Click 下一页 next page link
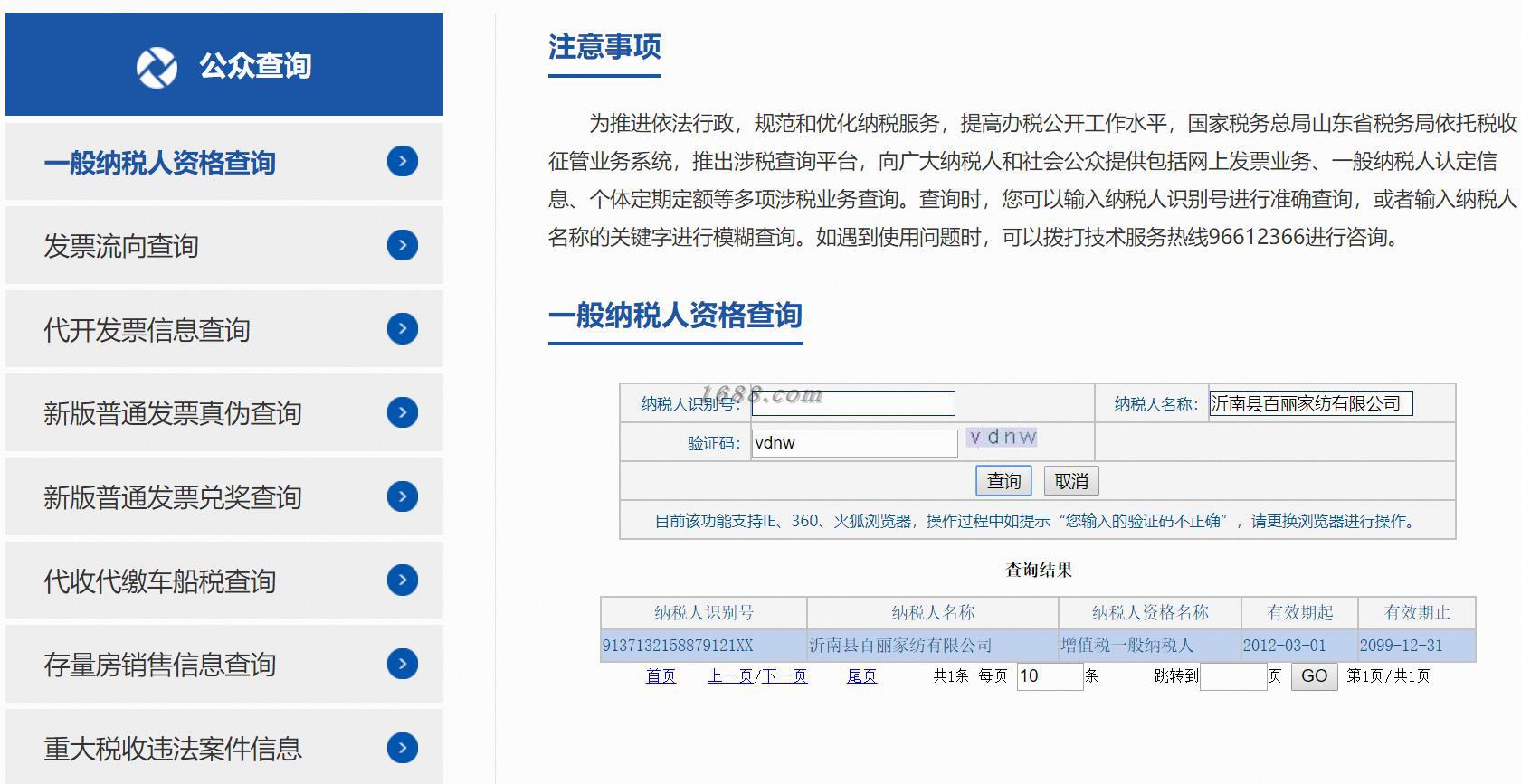This screenshot has height=784, width=1521. click(x=783, y=676)
